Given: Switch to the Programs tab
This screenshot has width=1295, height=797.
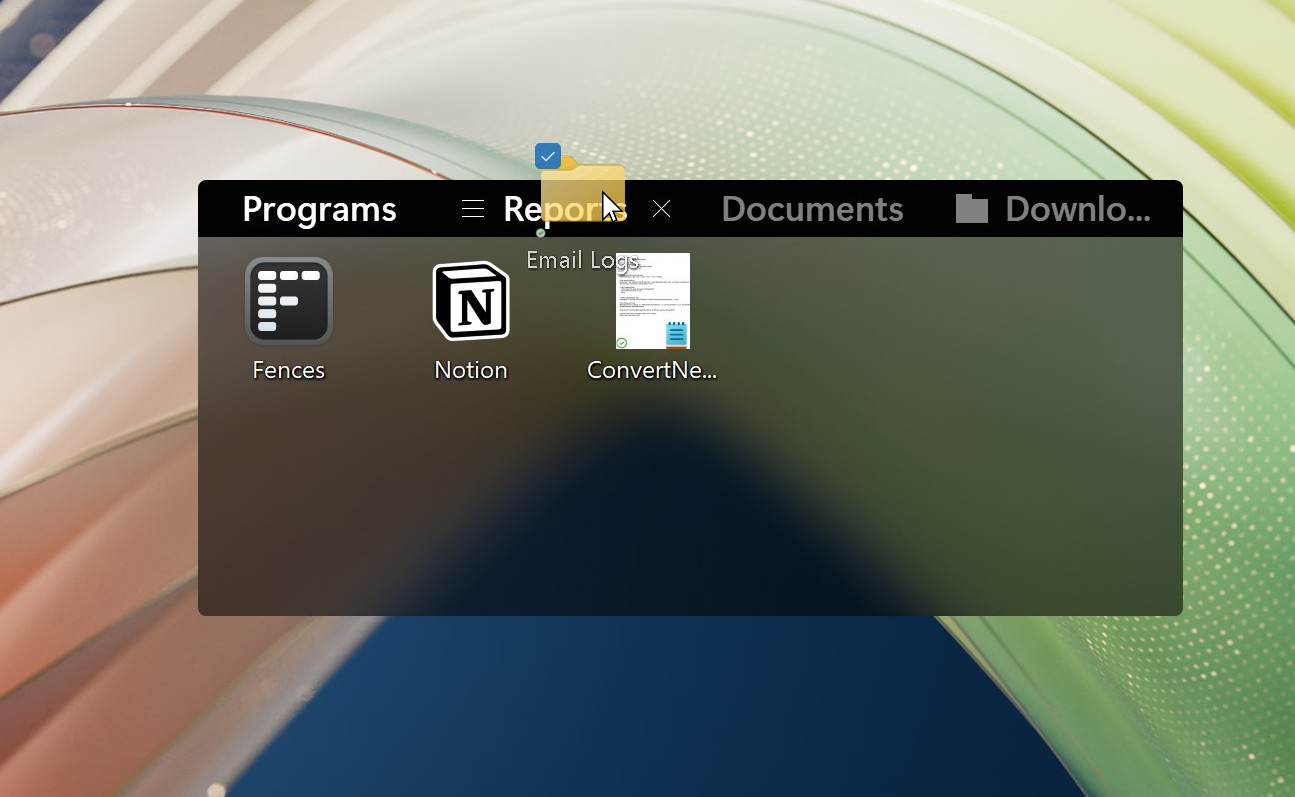Looking at the screenshot, I should [x=319, y=209].
